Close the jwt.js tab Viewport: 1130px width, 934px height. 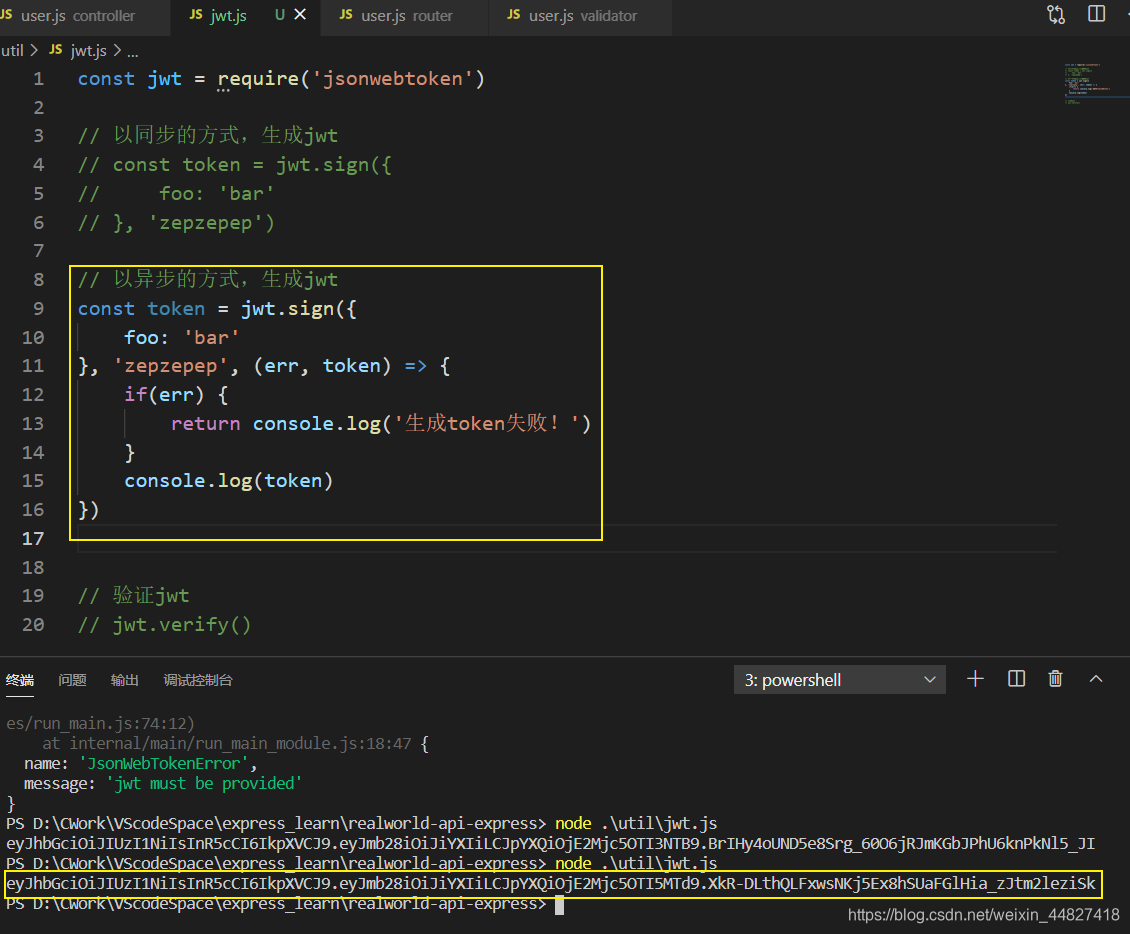300,14
